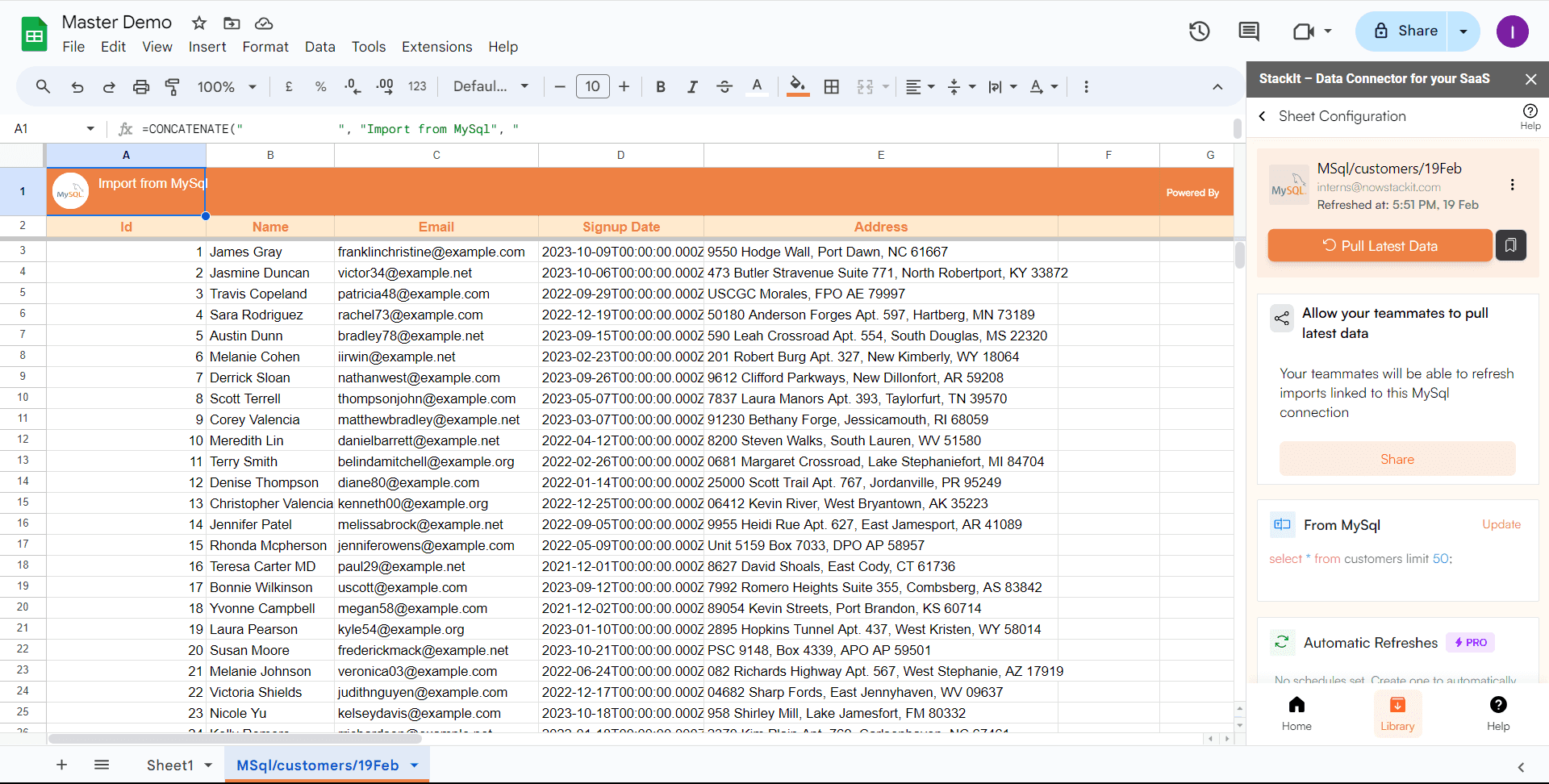This screenshot has width=1549, height=784.
Task: Click Update link for MySql query
Action: coord(1501,524)
